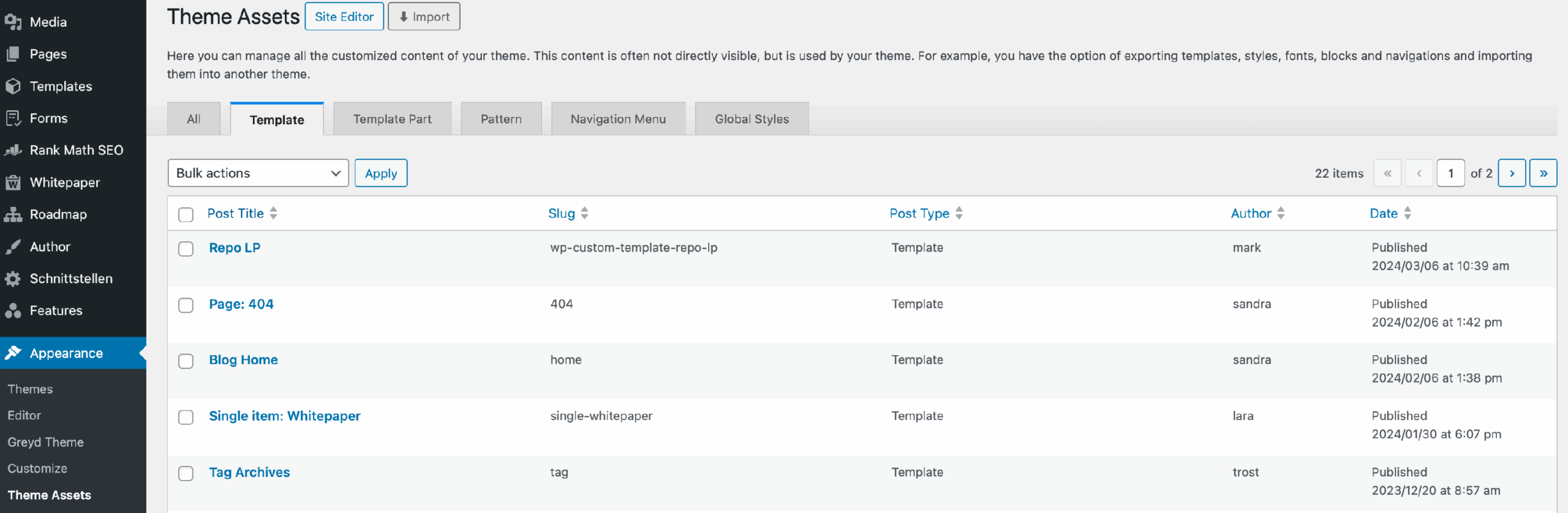Click date 2024/03/06 at 10:39 am
Screen dimensions: 1568x513
(1440, 266)
